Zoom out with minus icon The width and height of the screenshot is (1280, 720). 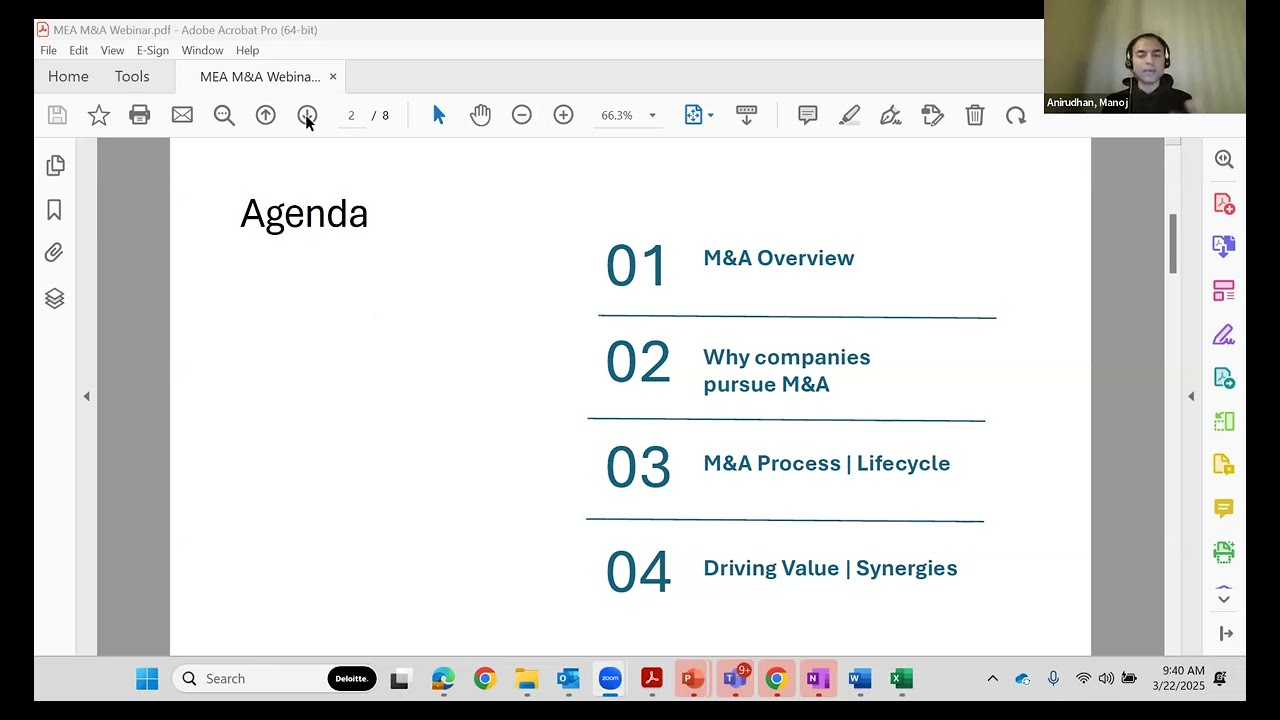pyautogui.click(x=522, y=115)
